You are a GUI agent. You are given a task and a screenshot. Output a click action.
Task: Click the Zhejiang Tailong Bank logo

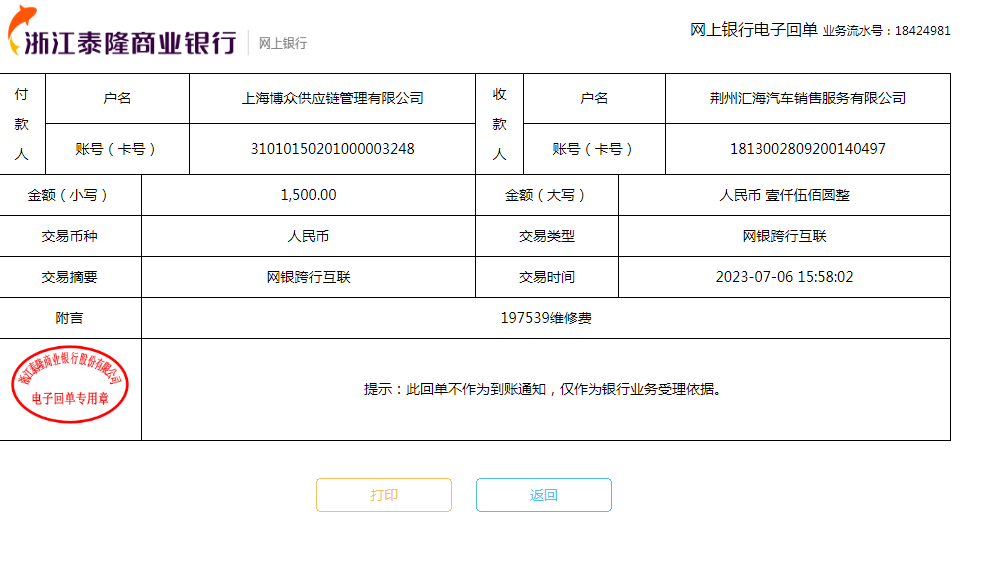[x=122, y=40]
